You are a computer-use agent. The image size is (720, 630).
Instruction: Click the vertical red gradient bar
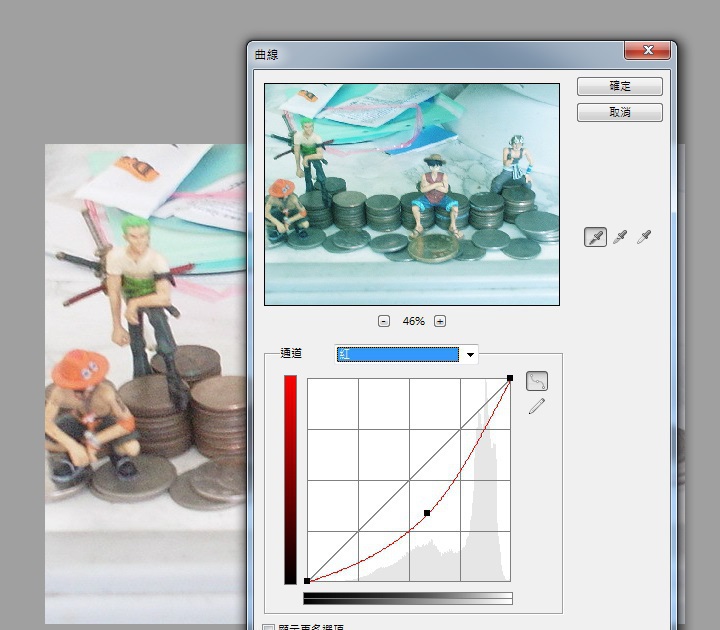point(290,480)
